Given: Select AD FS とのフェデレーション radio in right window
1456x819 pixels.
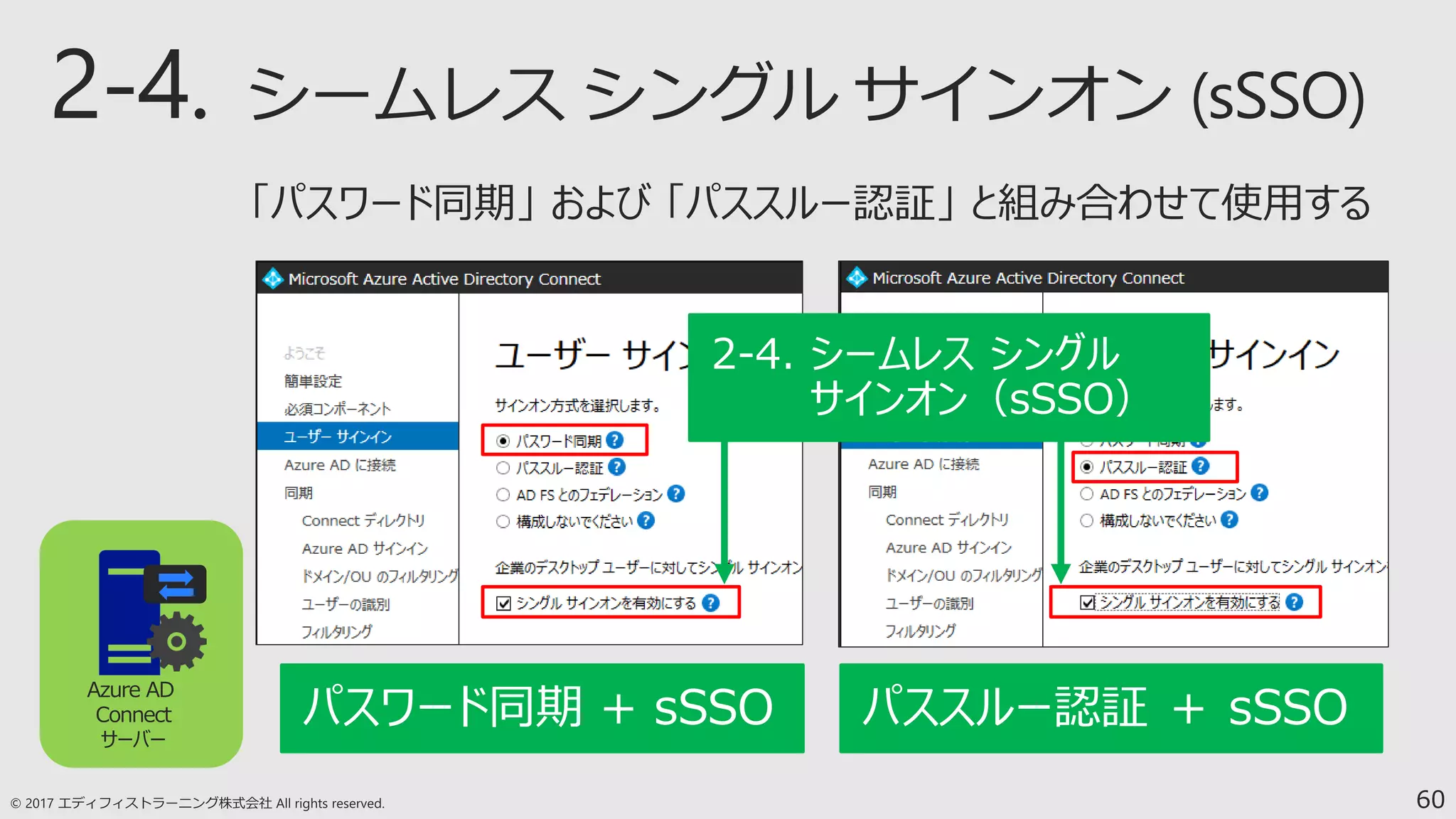Looking at the screenshot, I should click(1087, 494).
